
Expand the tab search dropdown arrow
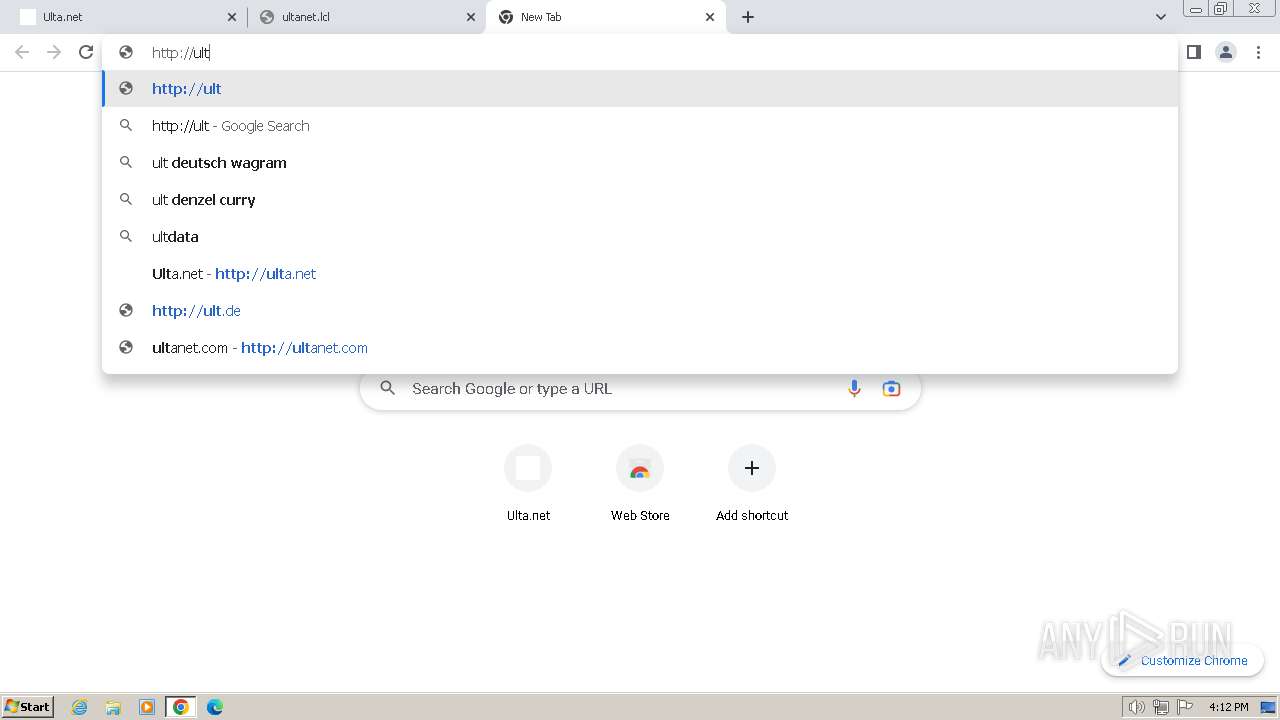(1161, 17)
